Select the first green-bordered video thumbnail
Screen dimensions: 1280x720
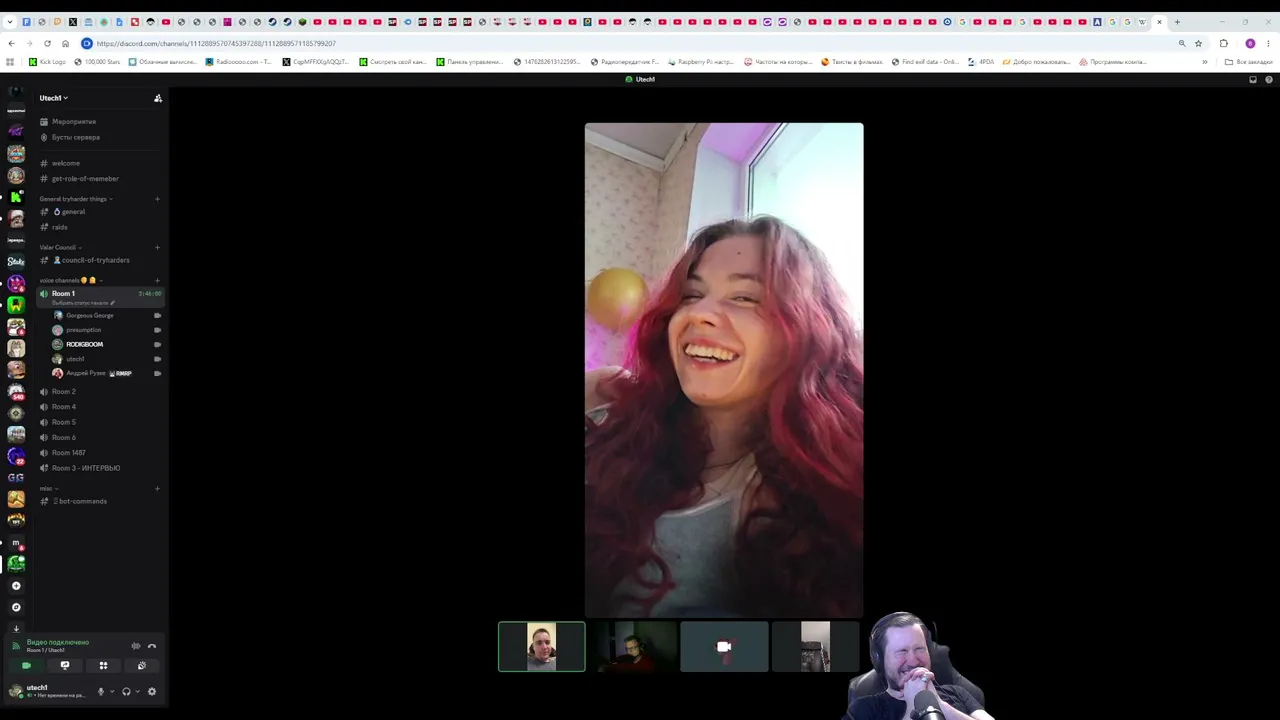(542, 647)
